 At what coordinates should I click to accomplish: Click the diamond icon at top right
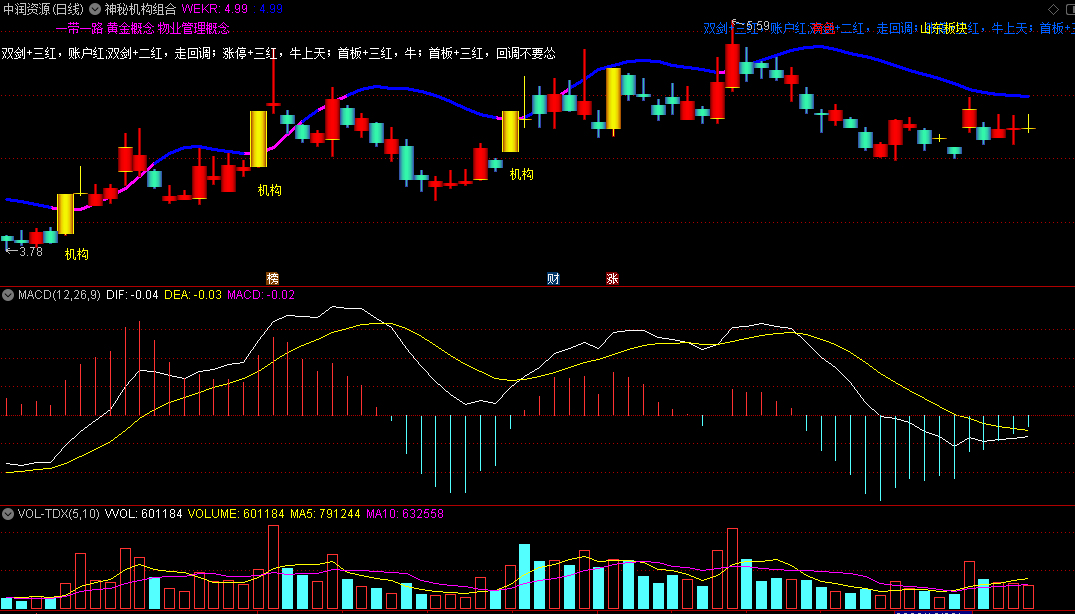point(1052,9)
